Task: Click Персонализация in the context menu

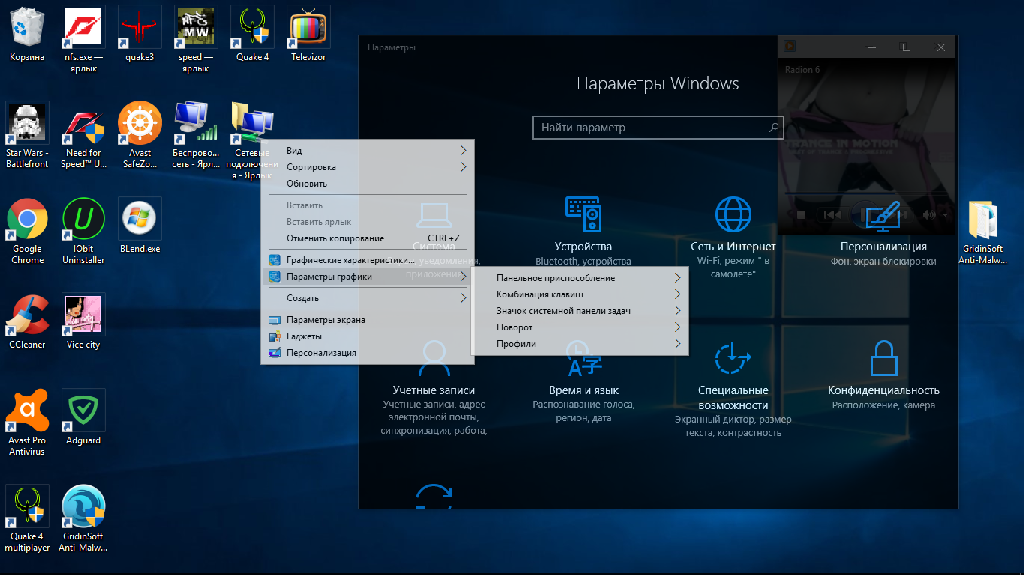Action: [x=321, y=353]
